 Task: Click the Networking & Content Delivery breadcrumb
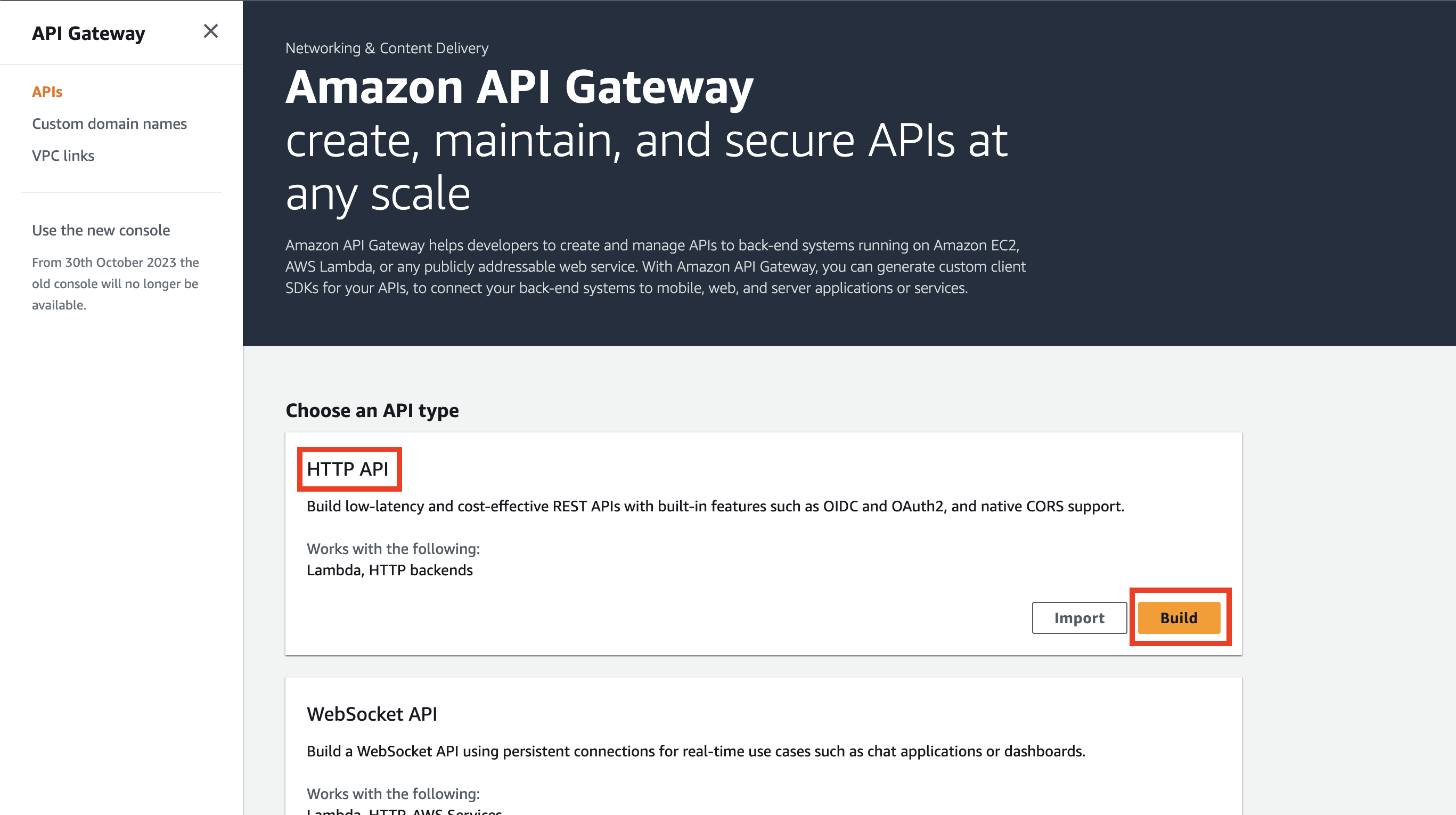point(387,48)
